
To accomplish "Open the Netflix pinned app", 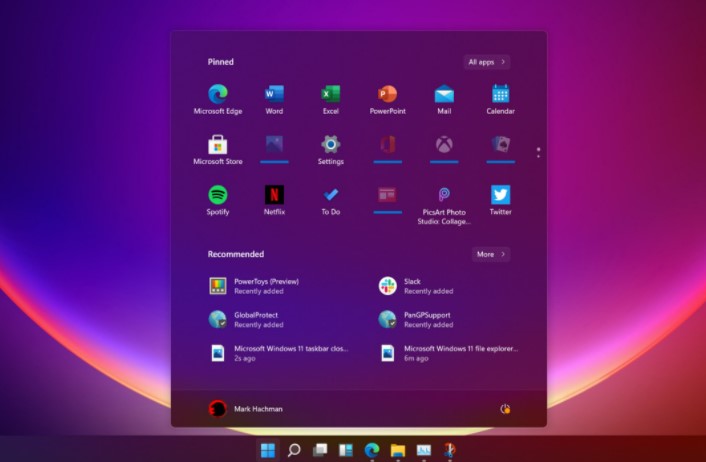I will coord(274,200).
